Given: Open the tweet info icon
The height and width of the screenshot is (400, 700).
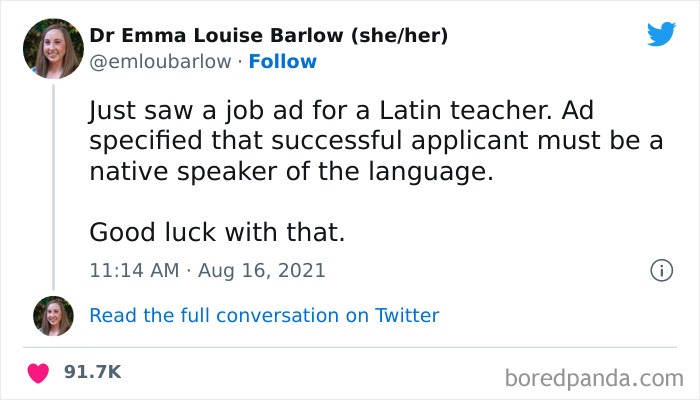Looking at the screenshot, I should [660, 270].
